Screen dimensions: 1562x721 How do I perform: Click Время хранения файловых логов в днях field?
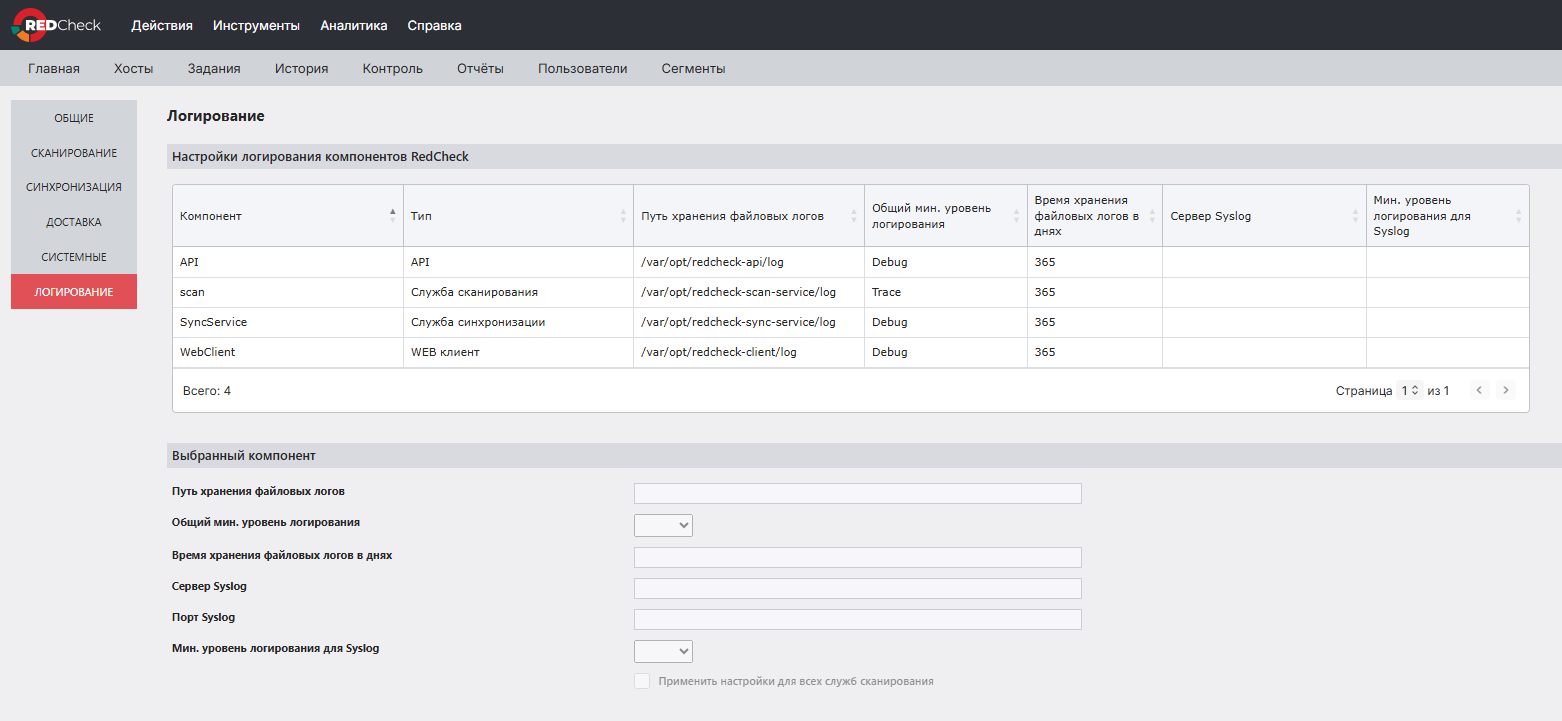point(858,557)
